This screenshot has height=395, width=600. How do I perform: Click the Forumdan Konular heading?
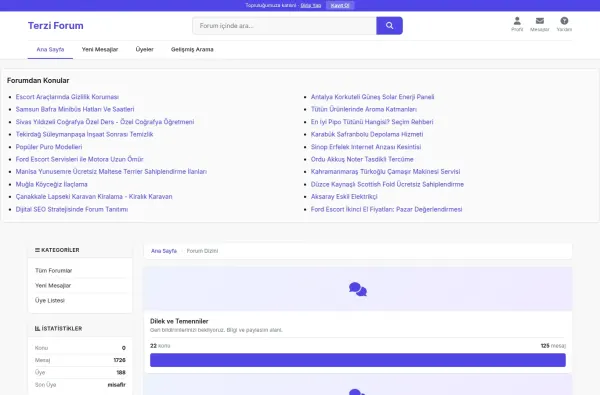tap(38, 80)
